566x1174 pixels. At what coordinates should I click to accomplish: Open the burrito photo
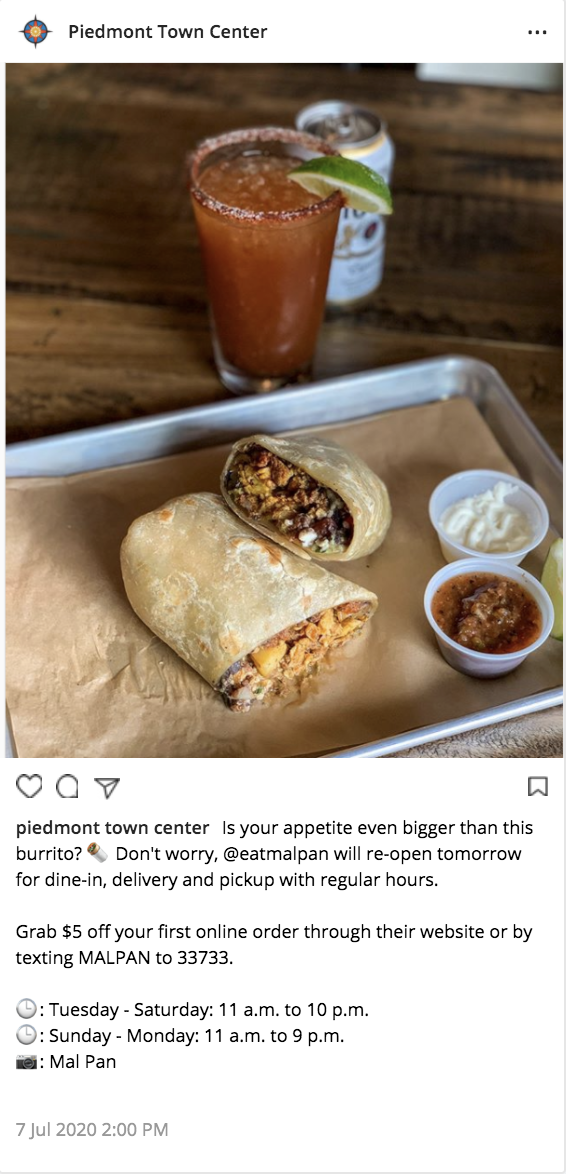pyautogui.click(x=283, y=410)
